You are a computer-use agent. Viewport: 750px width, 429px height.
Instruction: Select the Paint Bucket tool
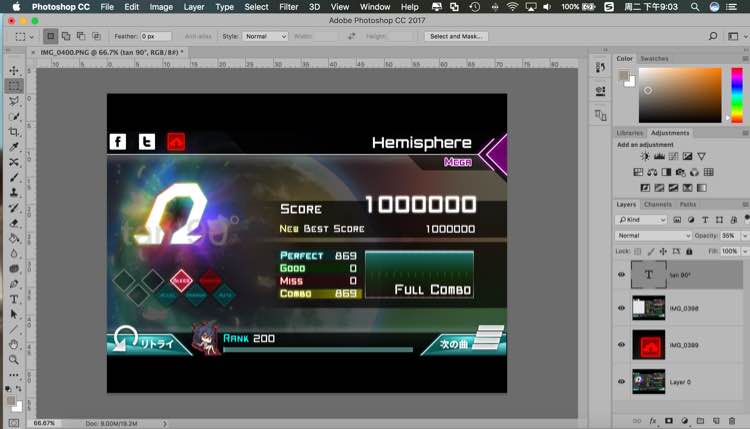click(x=14, y=238)
